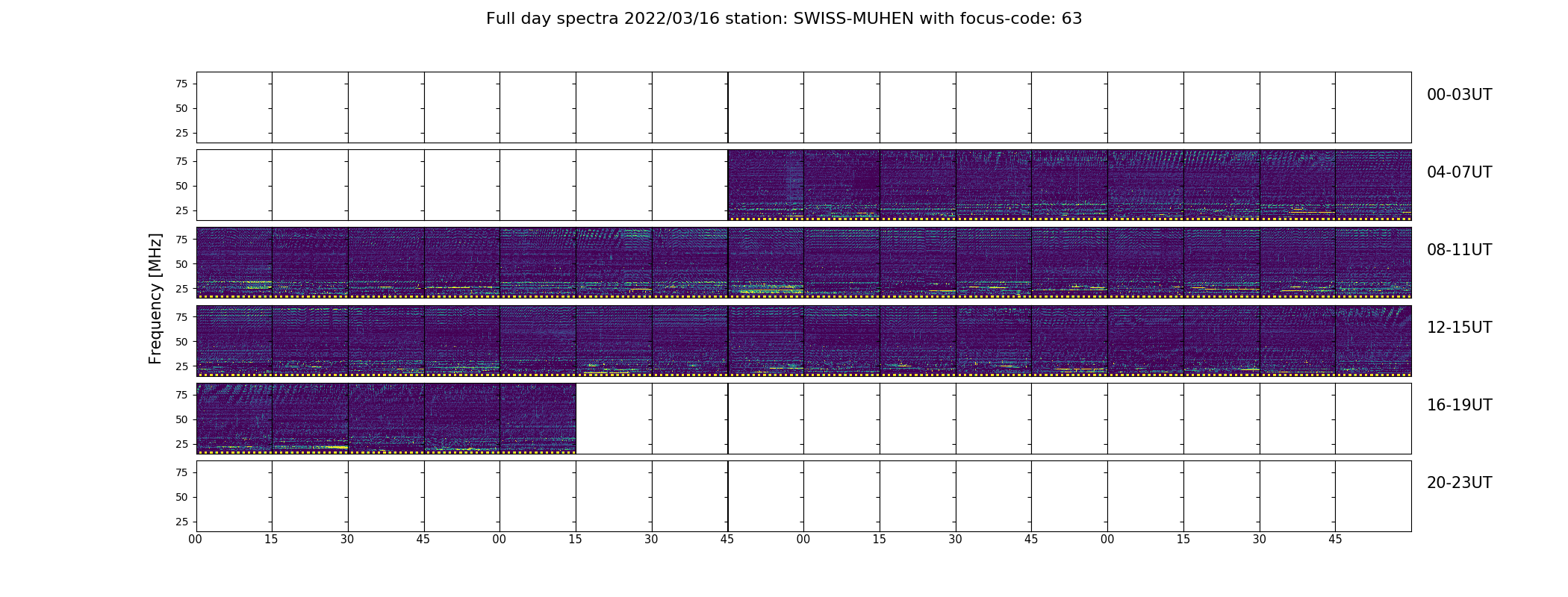Click the Frequency [MHz] axis label
The width and height of the screenshot is (1568, 597).
click(155, 298)
